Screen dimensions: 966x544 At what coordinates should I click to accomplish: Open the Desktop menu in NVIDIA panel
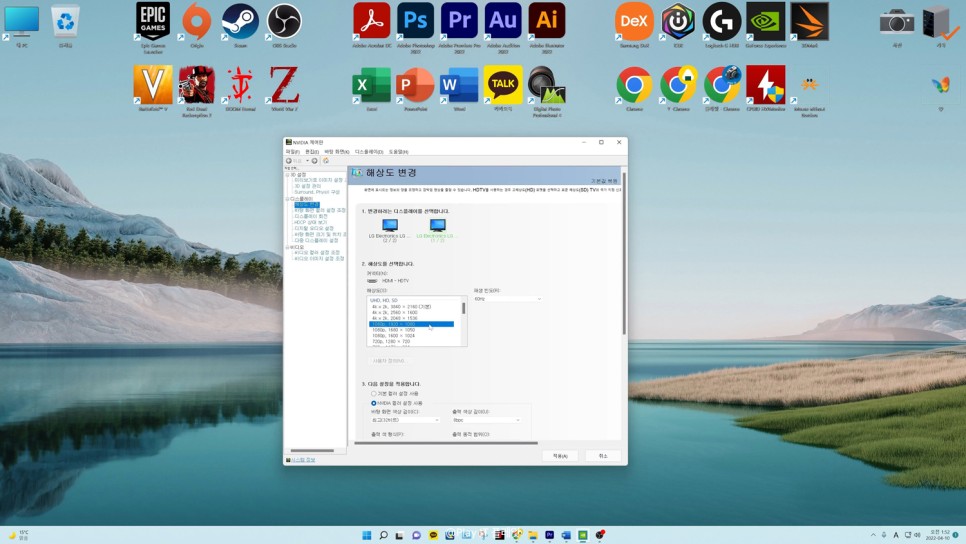tap(337, 152)
